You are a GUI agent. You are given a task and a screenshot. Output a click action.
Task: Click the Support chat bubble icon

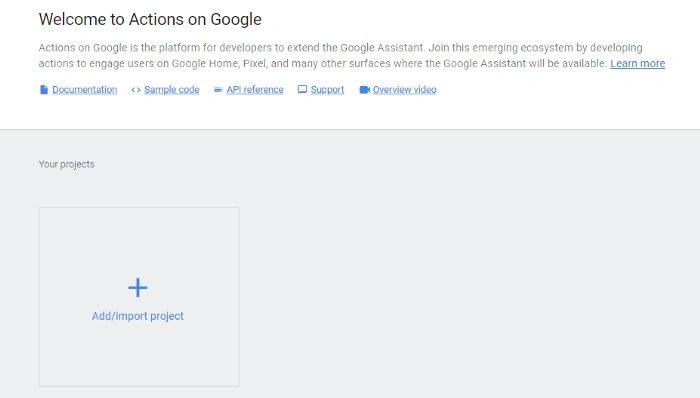click(302, 90)
